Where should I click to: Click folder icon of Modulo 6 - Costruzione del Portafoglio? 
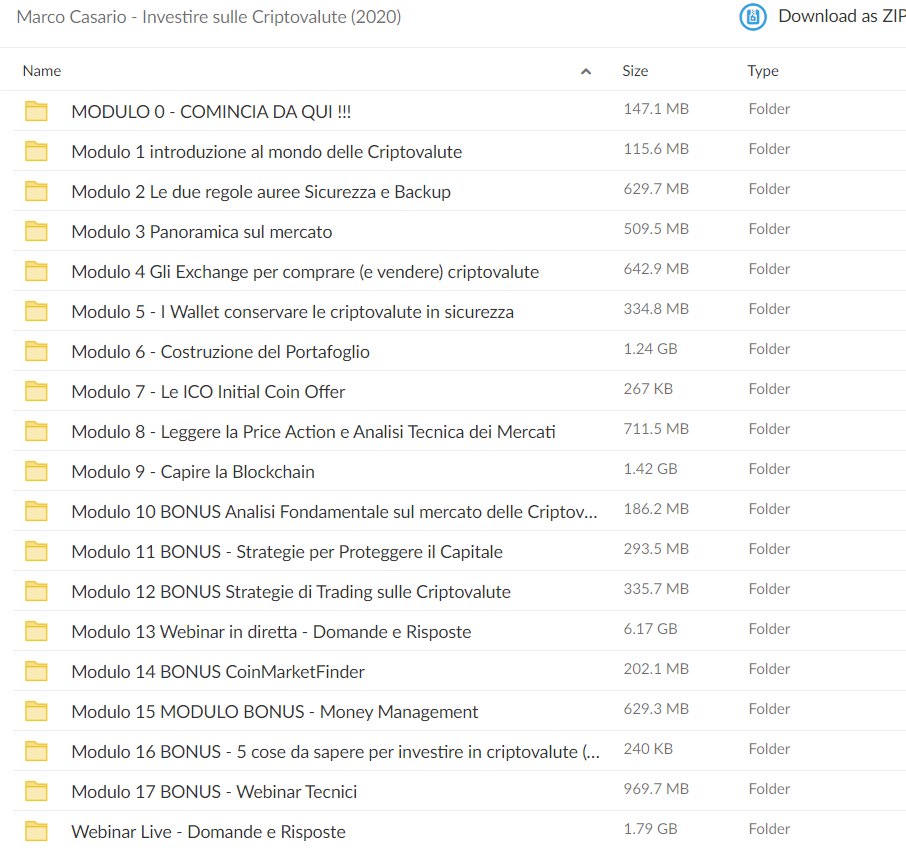pos(36,351)
